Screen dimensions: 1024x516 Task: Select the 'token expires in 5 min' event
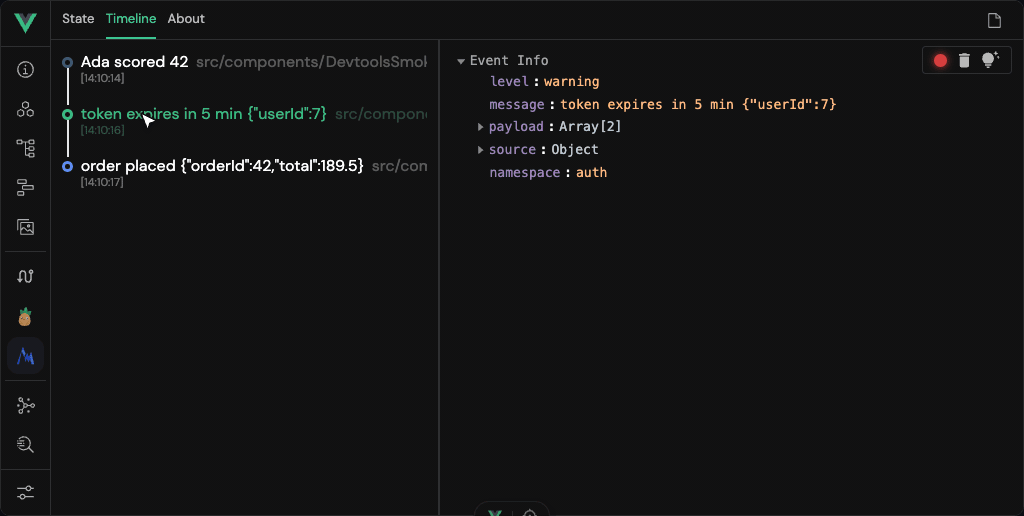tap(204, 114)
